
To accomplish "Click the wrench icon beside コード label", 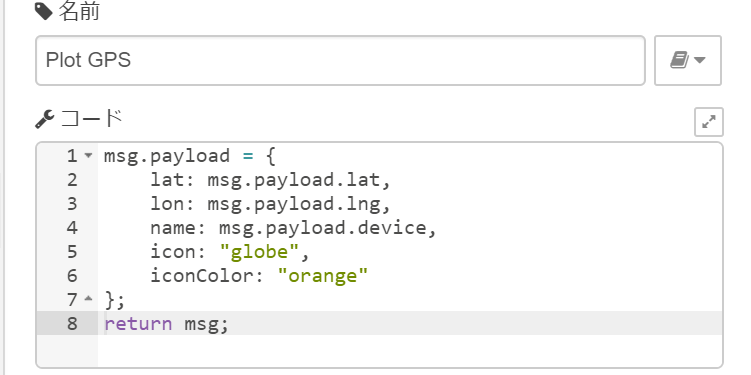I will (x=45, y=119).
